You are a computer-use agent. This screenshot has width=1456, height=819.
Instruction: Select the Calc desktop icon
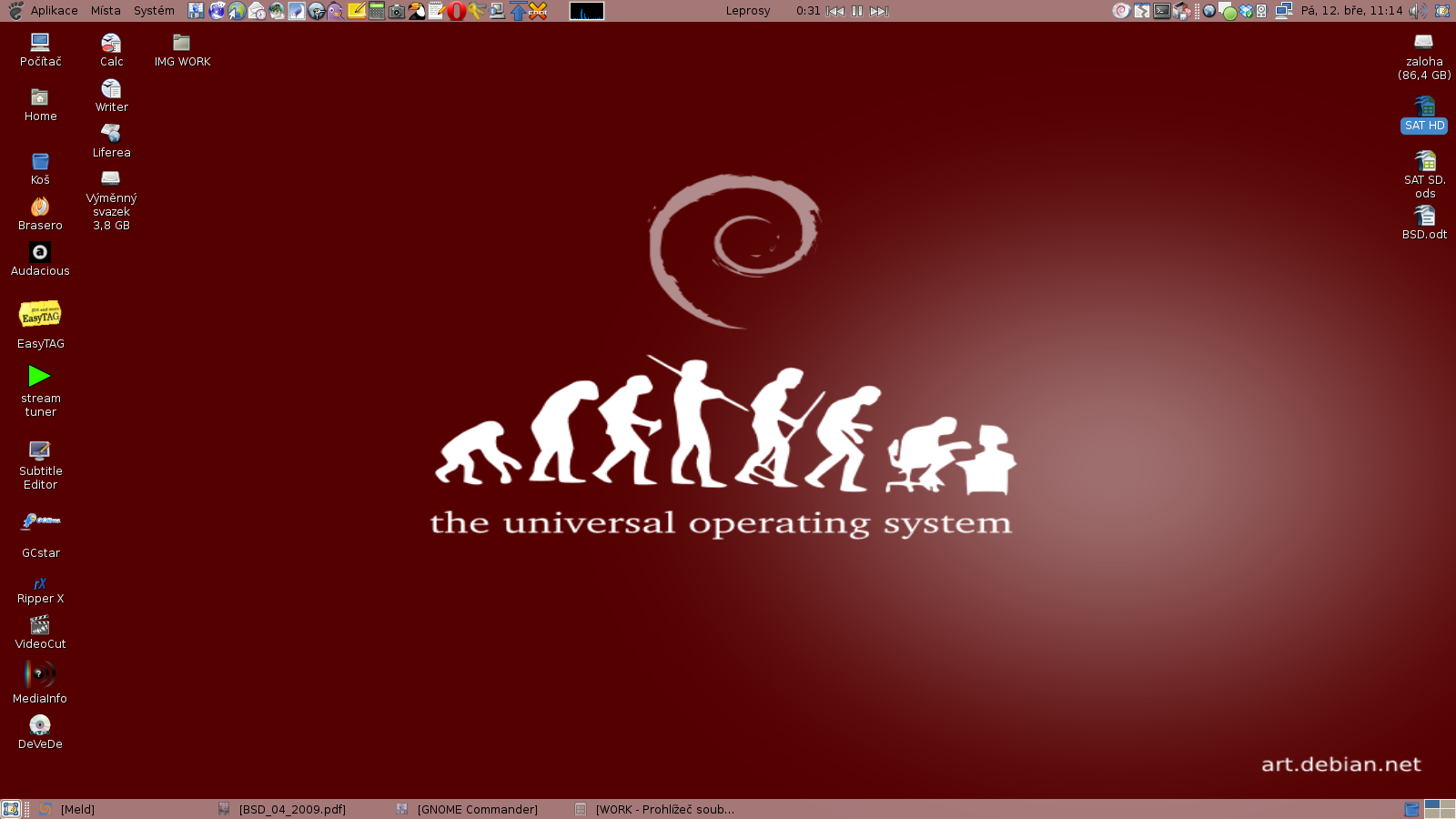coord(111,51)
